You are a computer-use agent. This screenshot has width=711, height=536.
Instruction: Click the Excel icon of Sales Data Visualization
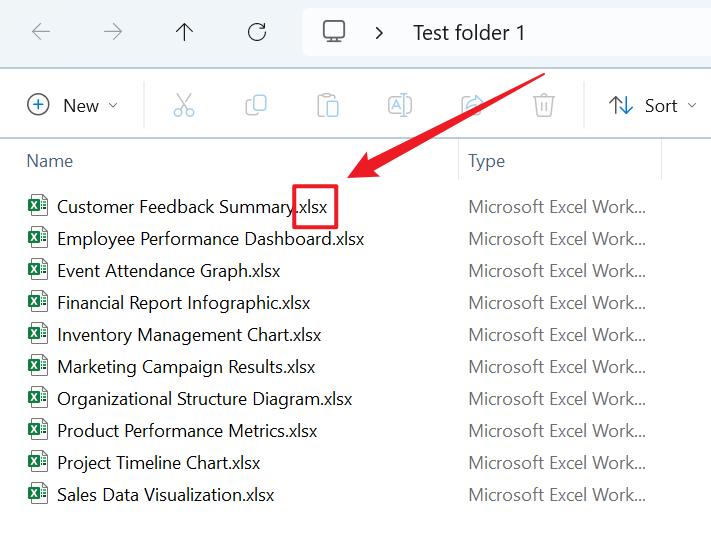[38, 494]
